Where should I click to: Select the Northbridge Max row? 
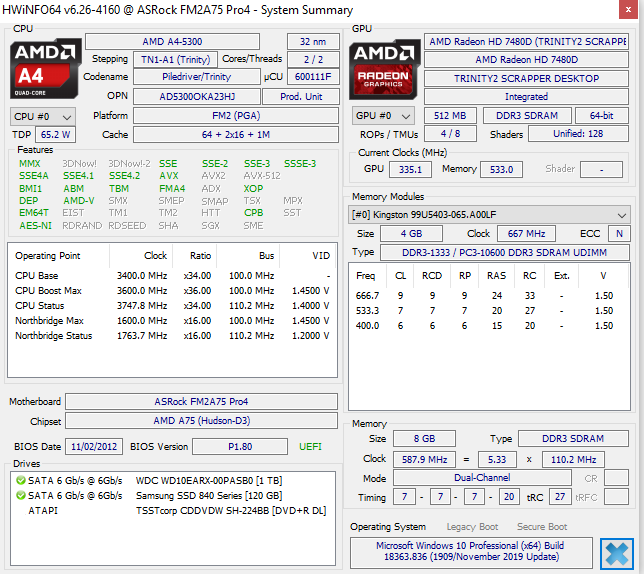172,321
